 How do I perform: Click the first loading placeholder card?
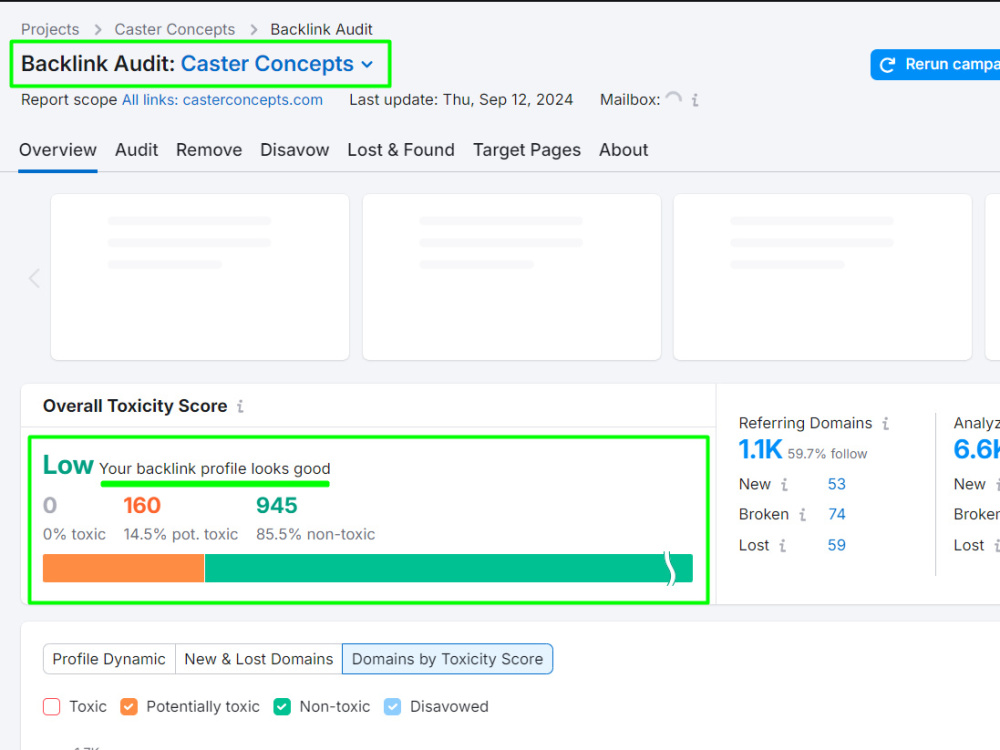point(200,277)
